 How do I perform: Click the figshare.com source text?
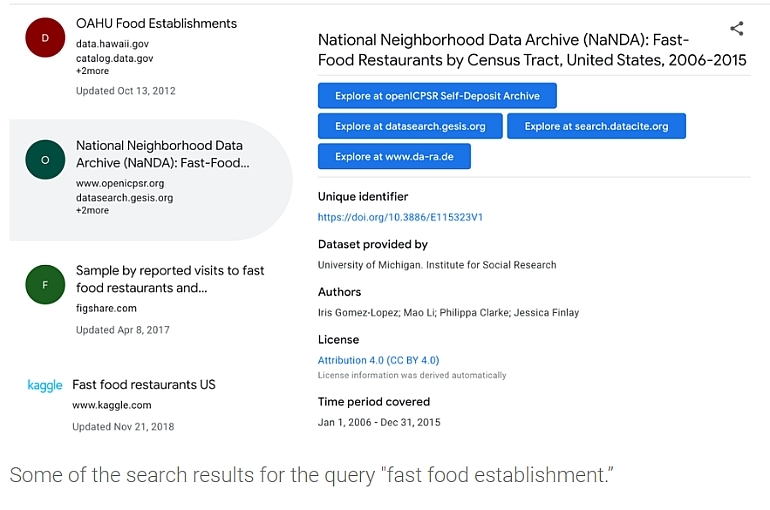pos(106,308)
